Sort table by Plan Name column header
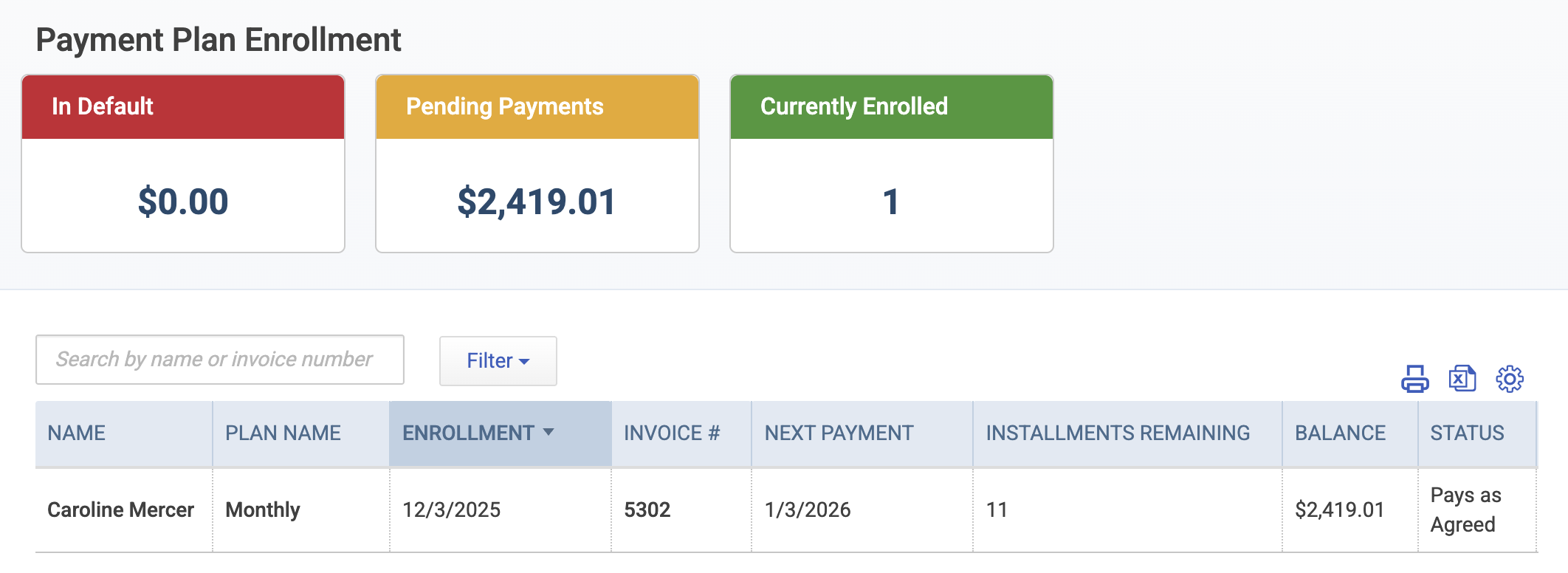 283,433
